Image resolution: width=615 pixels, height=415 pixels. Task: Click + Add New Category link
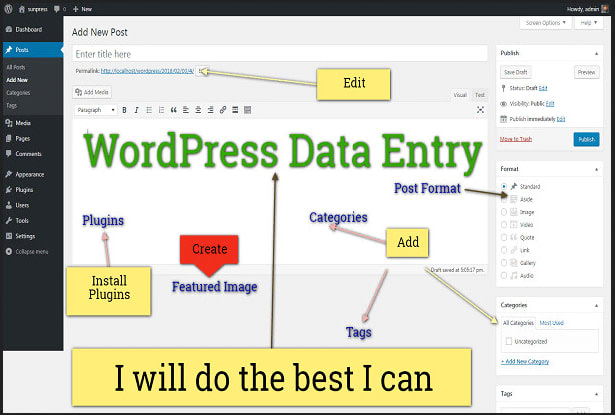[x=525, y=361]
